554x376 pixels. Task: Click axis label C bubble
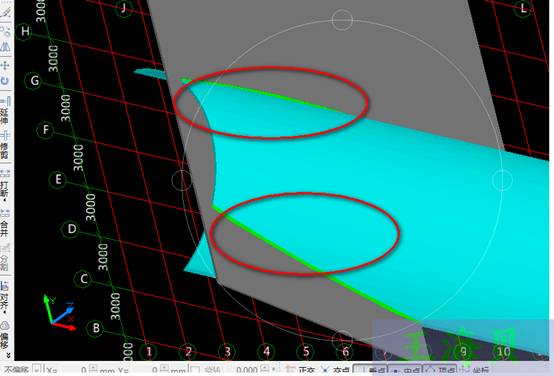pos(83,279)
